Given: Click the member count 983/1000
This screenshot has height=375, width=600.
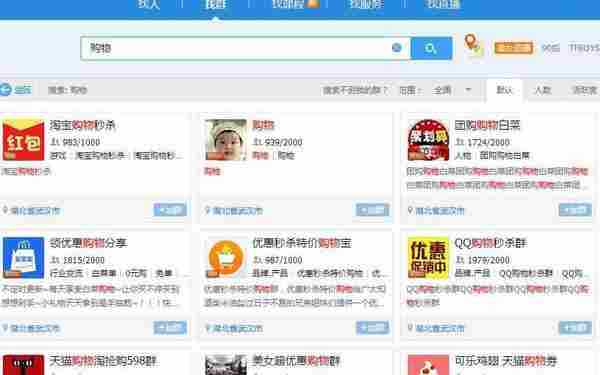Looking at the screenshot, I should pos(81,142).
